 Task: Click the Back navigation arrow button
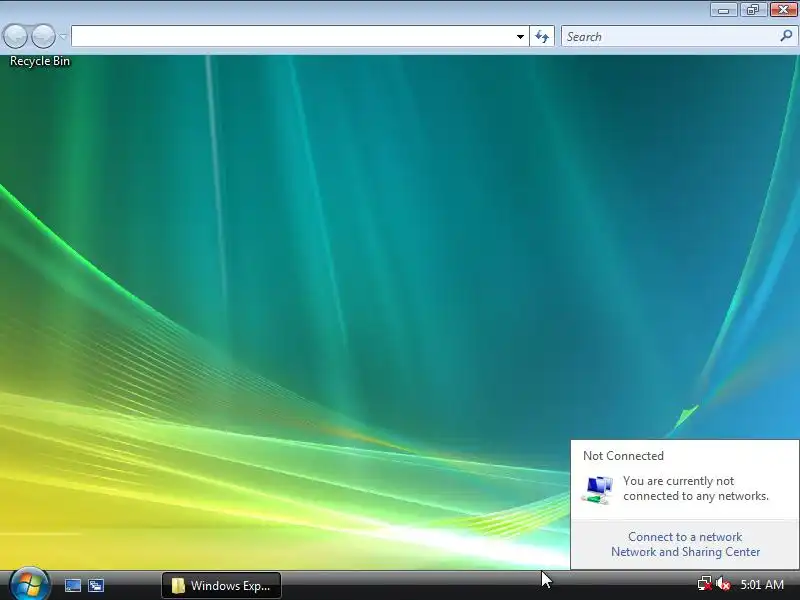click(15, 36)
